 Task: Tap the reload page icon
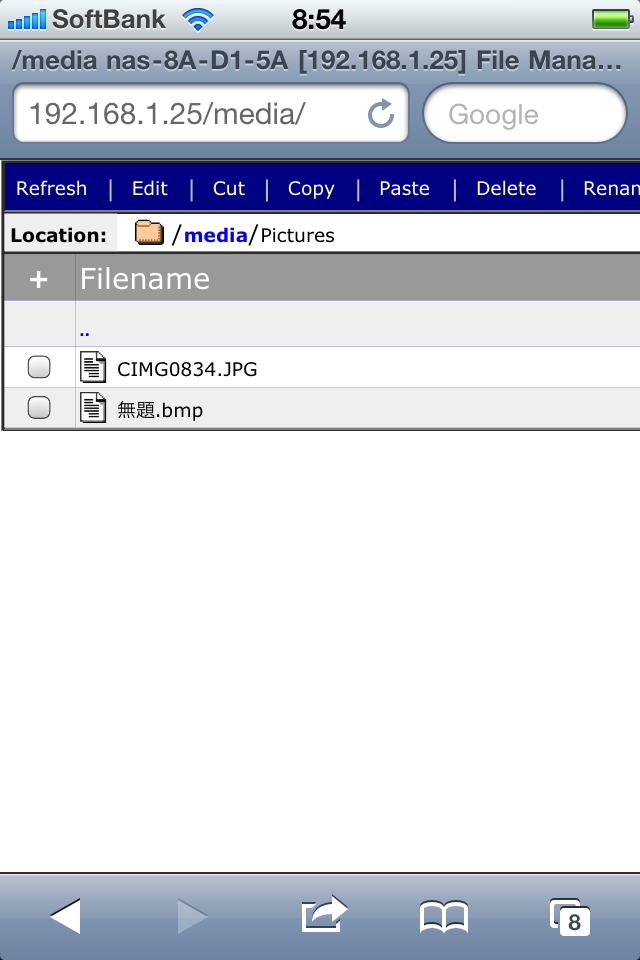pos(381,114)
